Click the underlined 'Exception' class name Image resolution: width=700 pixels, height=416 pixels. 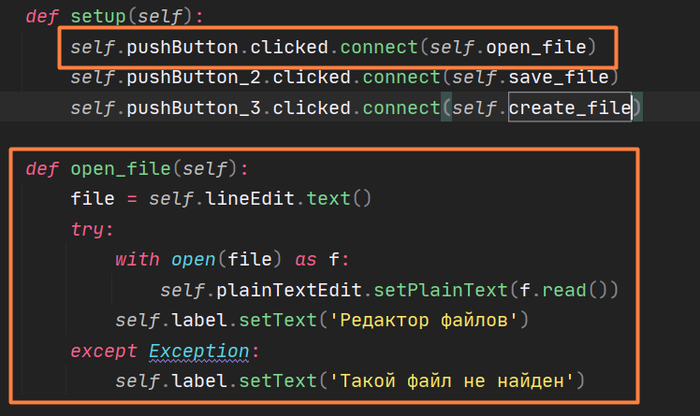[197, 352]
